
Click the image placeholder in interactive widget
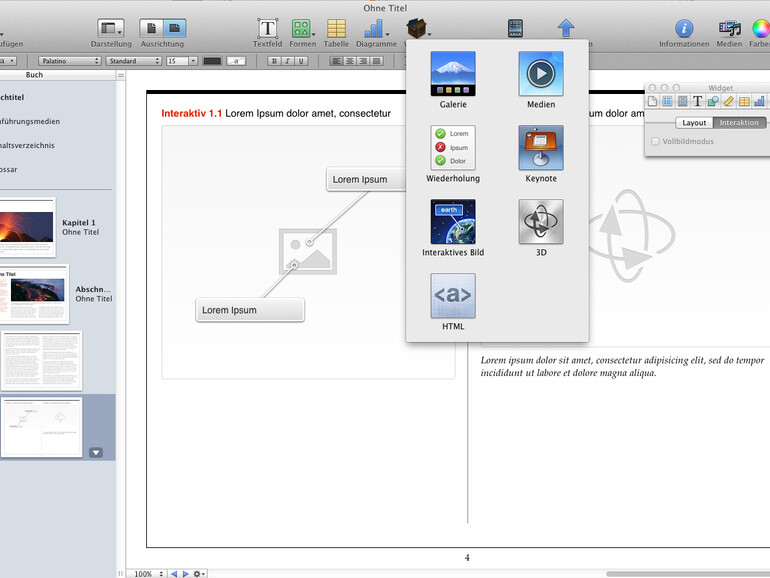click(308, 251)
